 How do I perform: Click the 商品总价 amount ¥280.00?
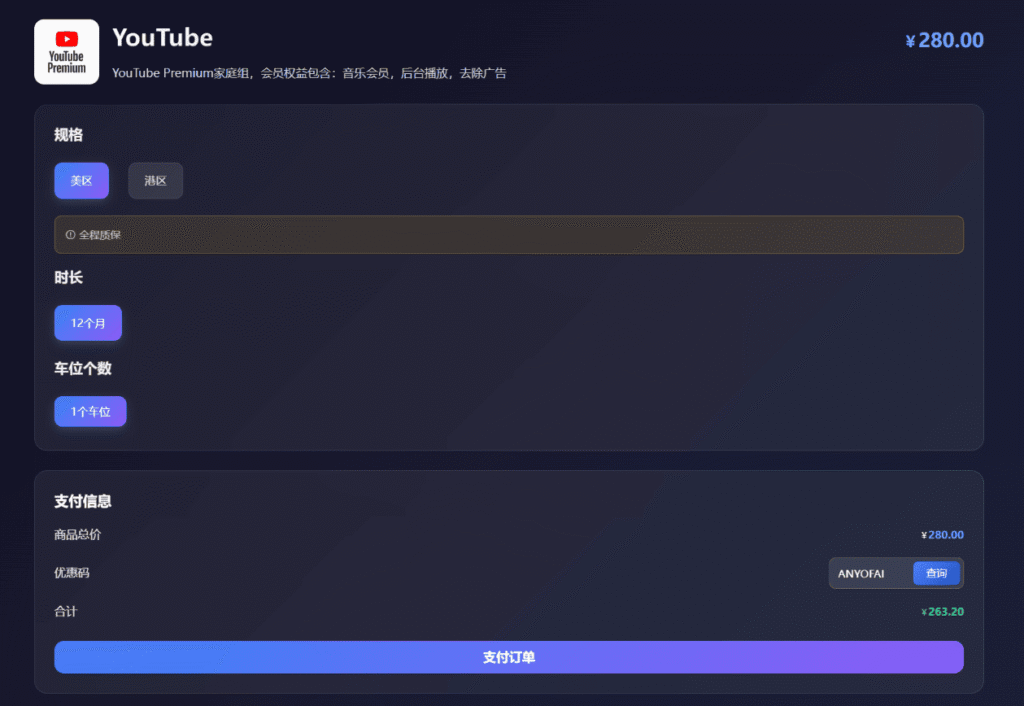(942, 535)
